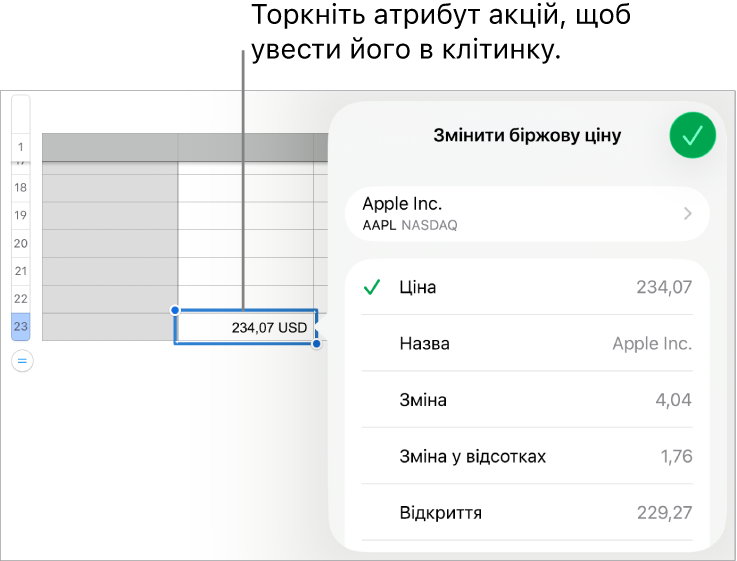Click the green check next to Ціна

tap(372, 287)
